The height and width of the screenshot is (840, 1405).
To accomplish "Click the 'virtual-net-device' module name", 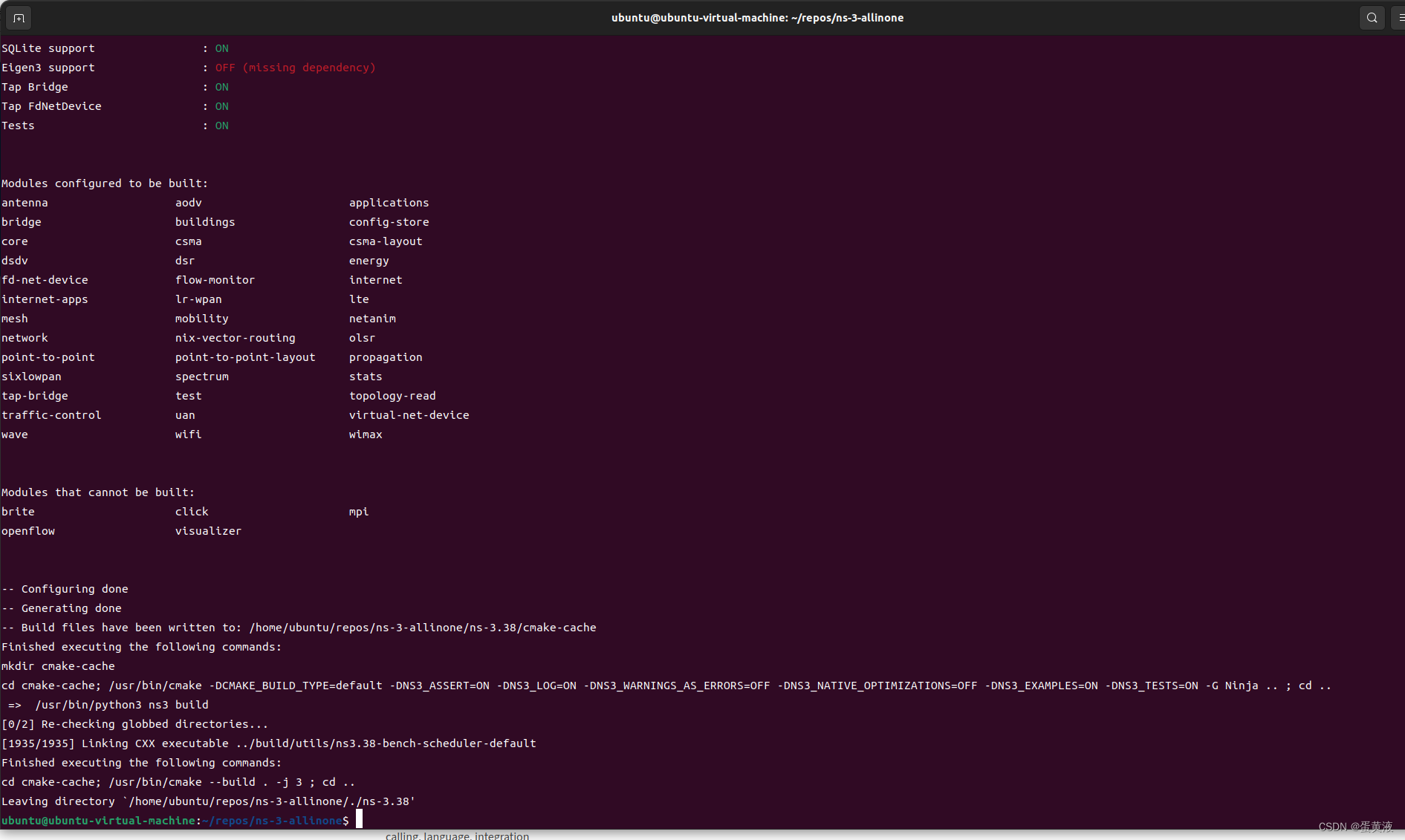I will [x=409, y=415].
